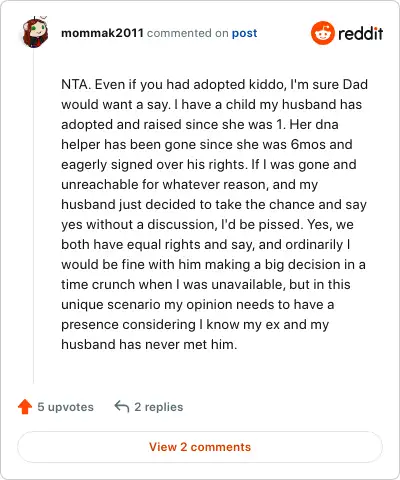400x480 pixels.
Task: Click the line starting "time crunch when"
Action: [206, 285]
